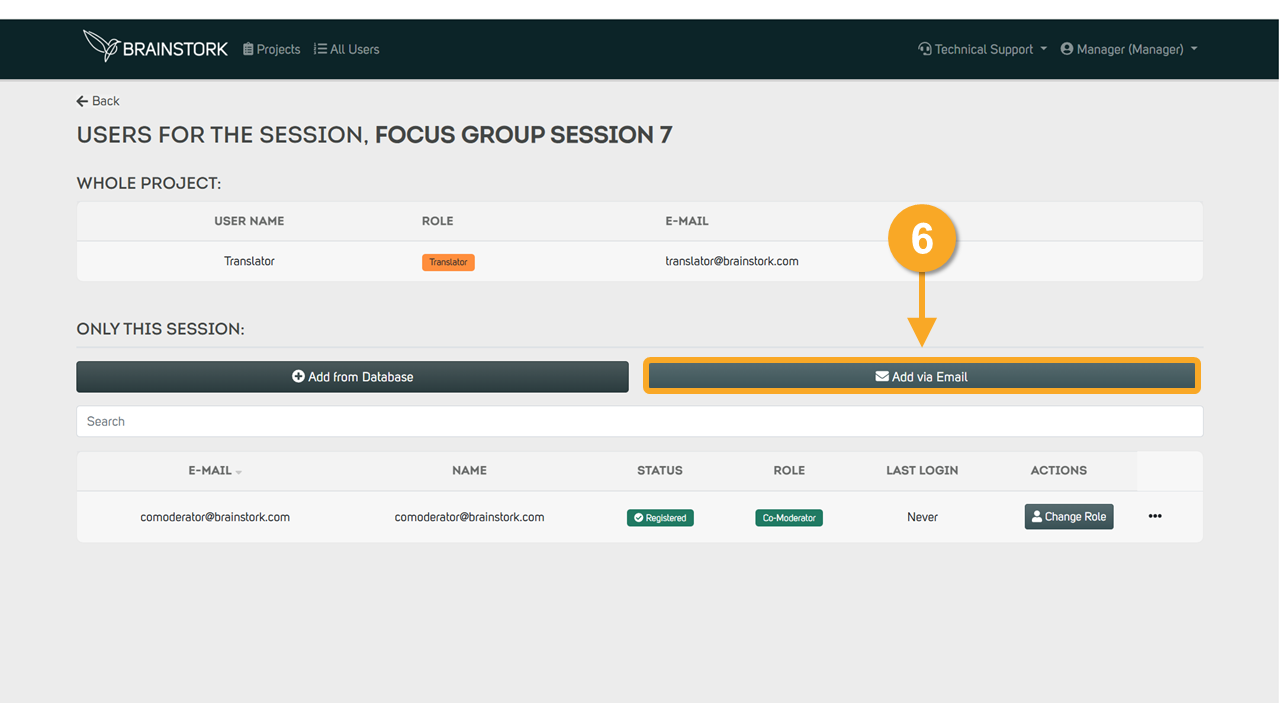1280x720 pixels.
Task: Sort by the E-MAIL column arrow
Action: point(239,472)
